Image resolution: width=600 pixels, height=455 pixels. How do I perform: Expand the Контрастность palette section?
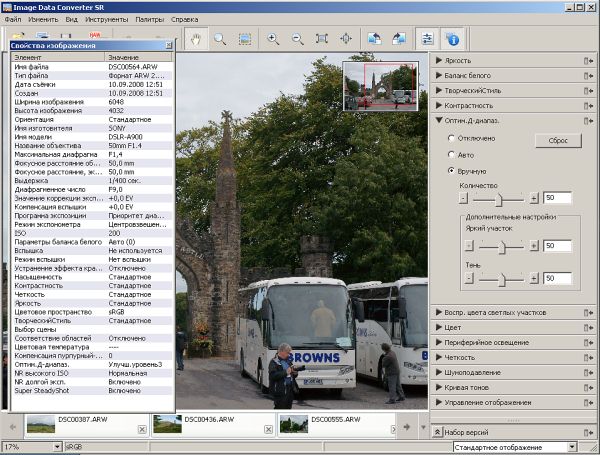[x=439, y=105]
